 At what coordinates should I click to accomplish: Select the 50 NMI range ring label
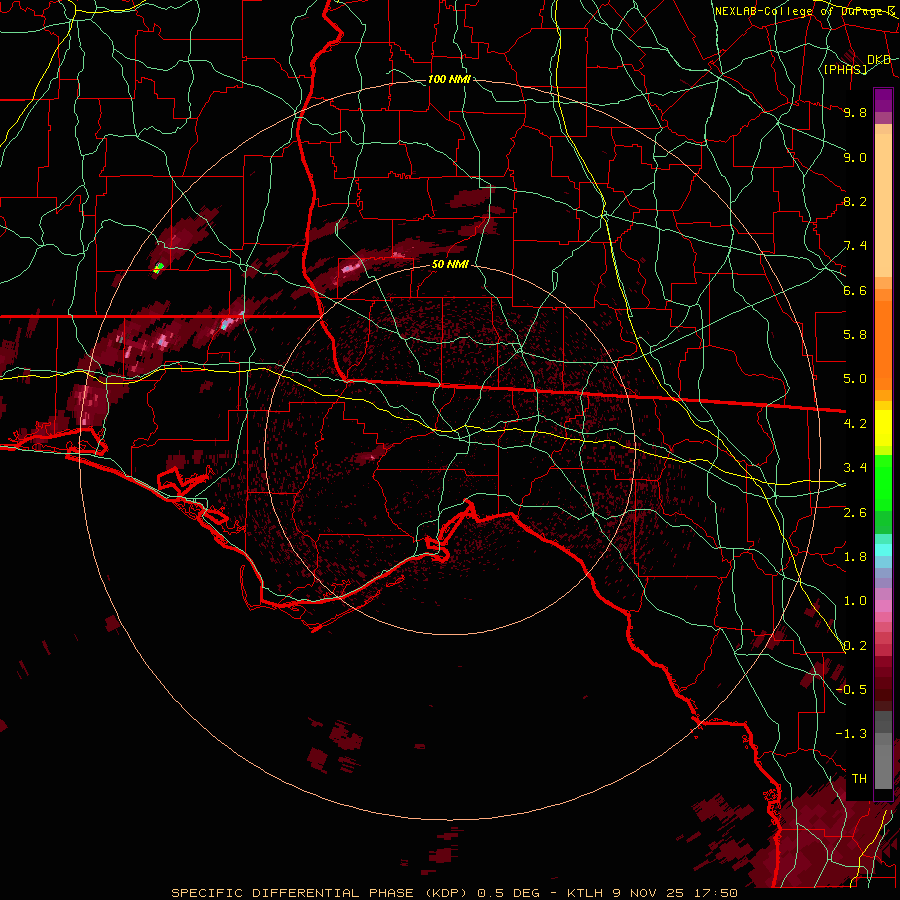pos(450,265)
